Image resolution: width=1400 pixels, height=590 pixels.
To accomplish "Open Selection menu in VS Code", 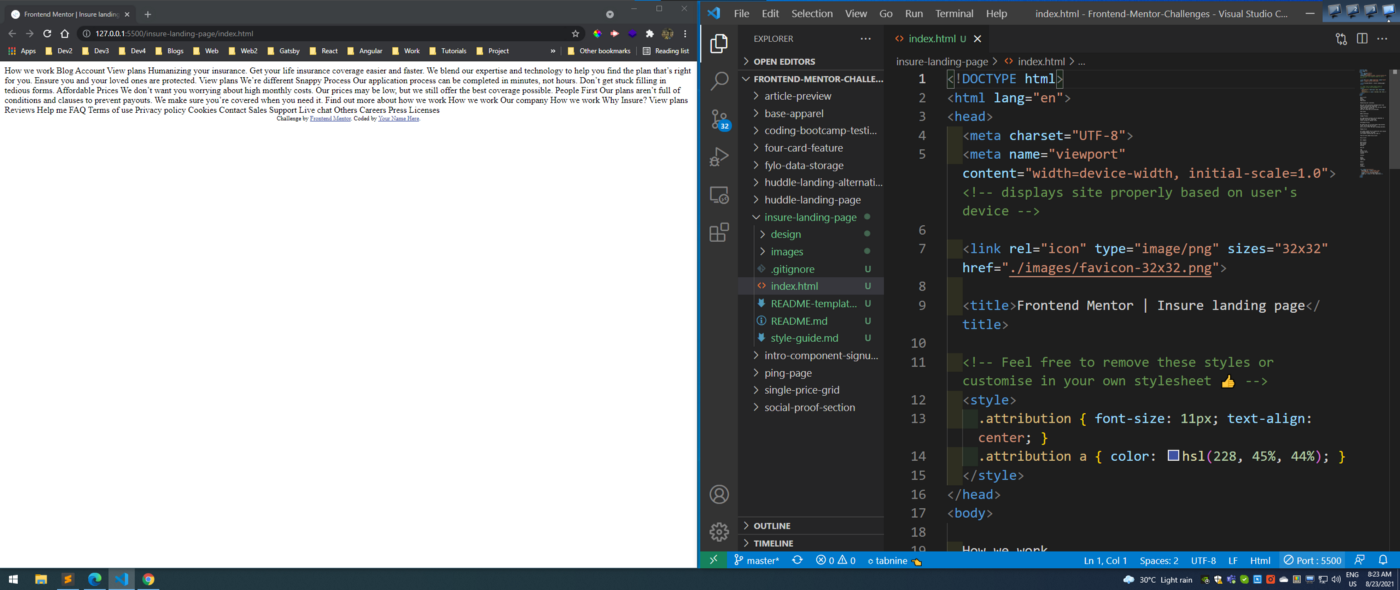I will [x=812, y=14].
